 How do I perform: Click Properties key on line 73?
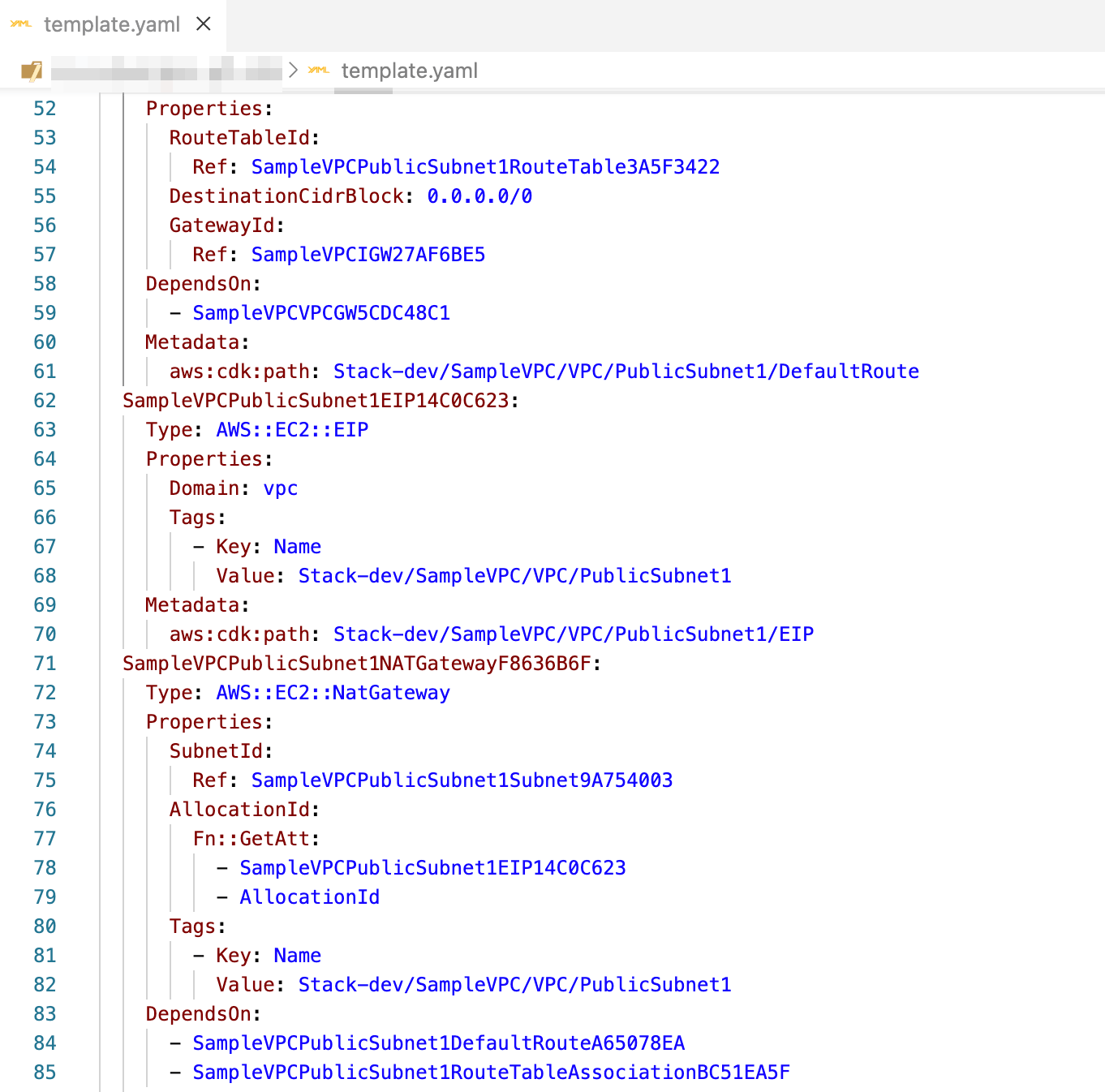click(204, 722)
